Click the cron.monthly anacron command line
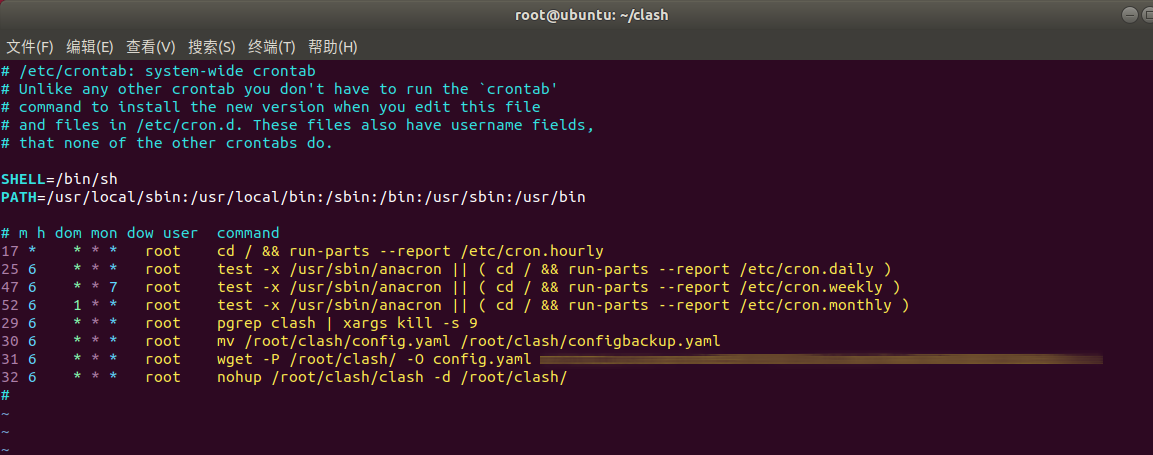Image resolution: width=1153 pixels, height=455 pixels. click(562, 305)
